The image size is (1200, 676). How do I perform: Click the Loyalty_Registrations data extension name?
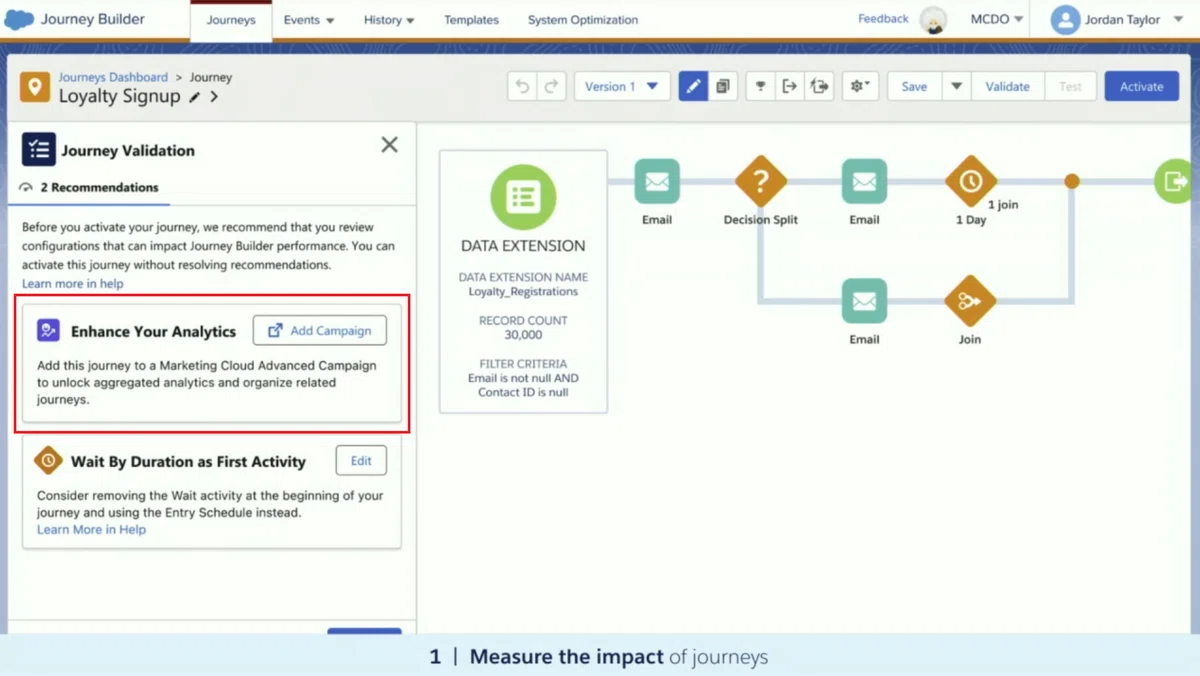pyautogui.click(x=523, y=291)
